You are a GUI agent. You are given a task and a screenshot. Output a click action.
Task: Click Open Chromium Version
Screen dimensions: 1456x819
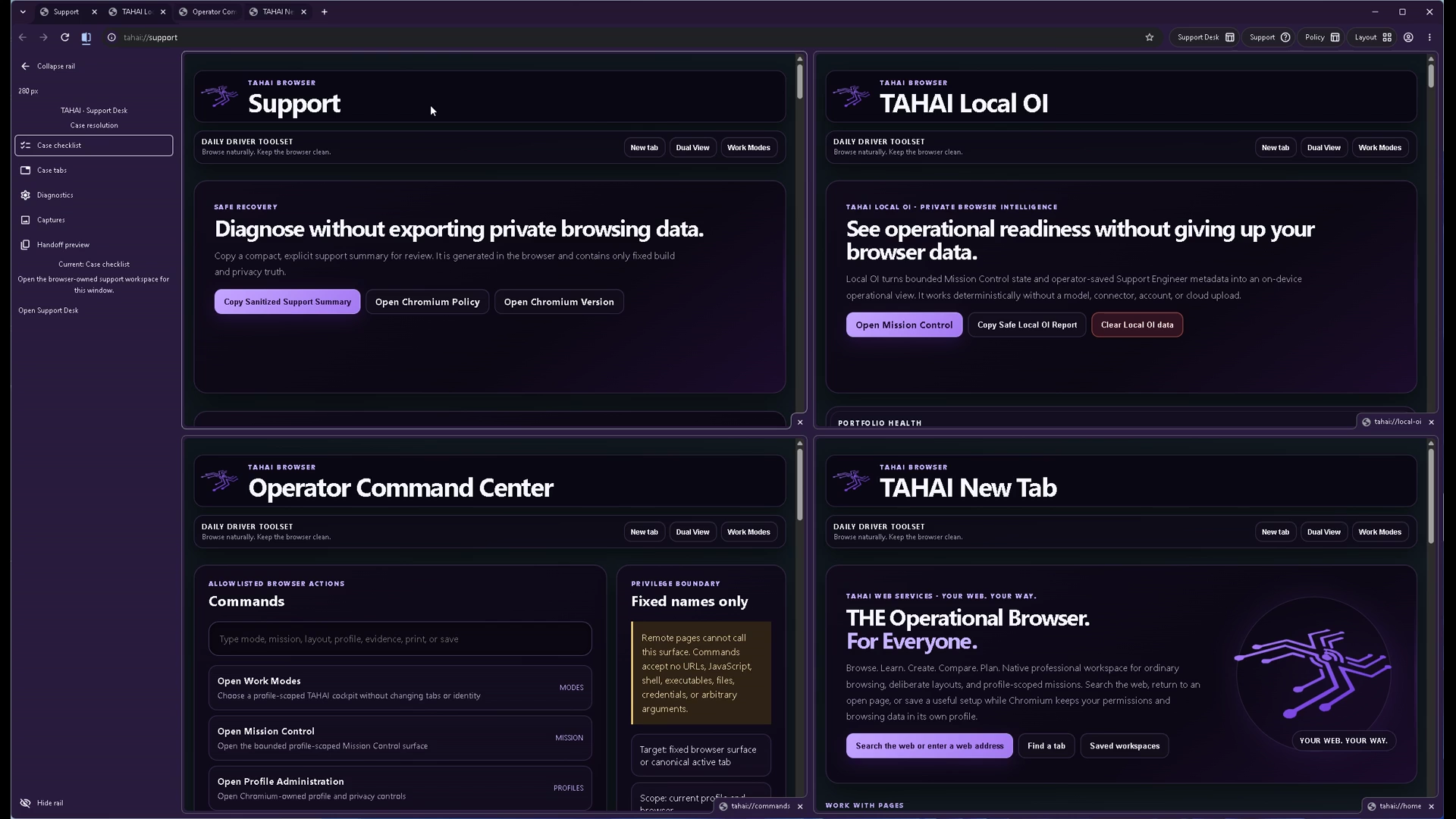click(x=559, y=302)
